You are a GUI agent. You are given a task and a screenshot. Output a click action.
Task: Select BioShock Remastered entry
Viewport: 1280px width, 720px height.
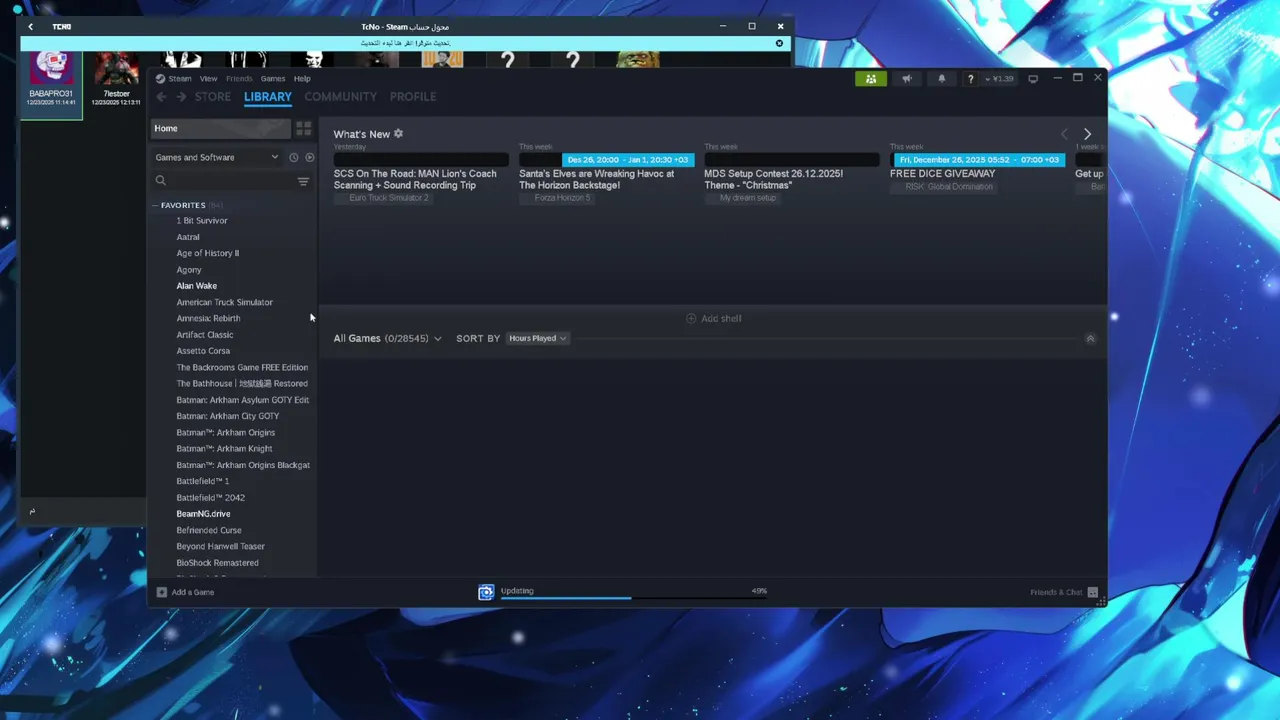click(217, 563)
